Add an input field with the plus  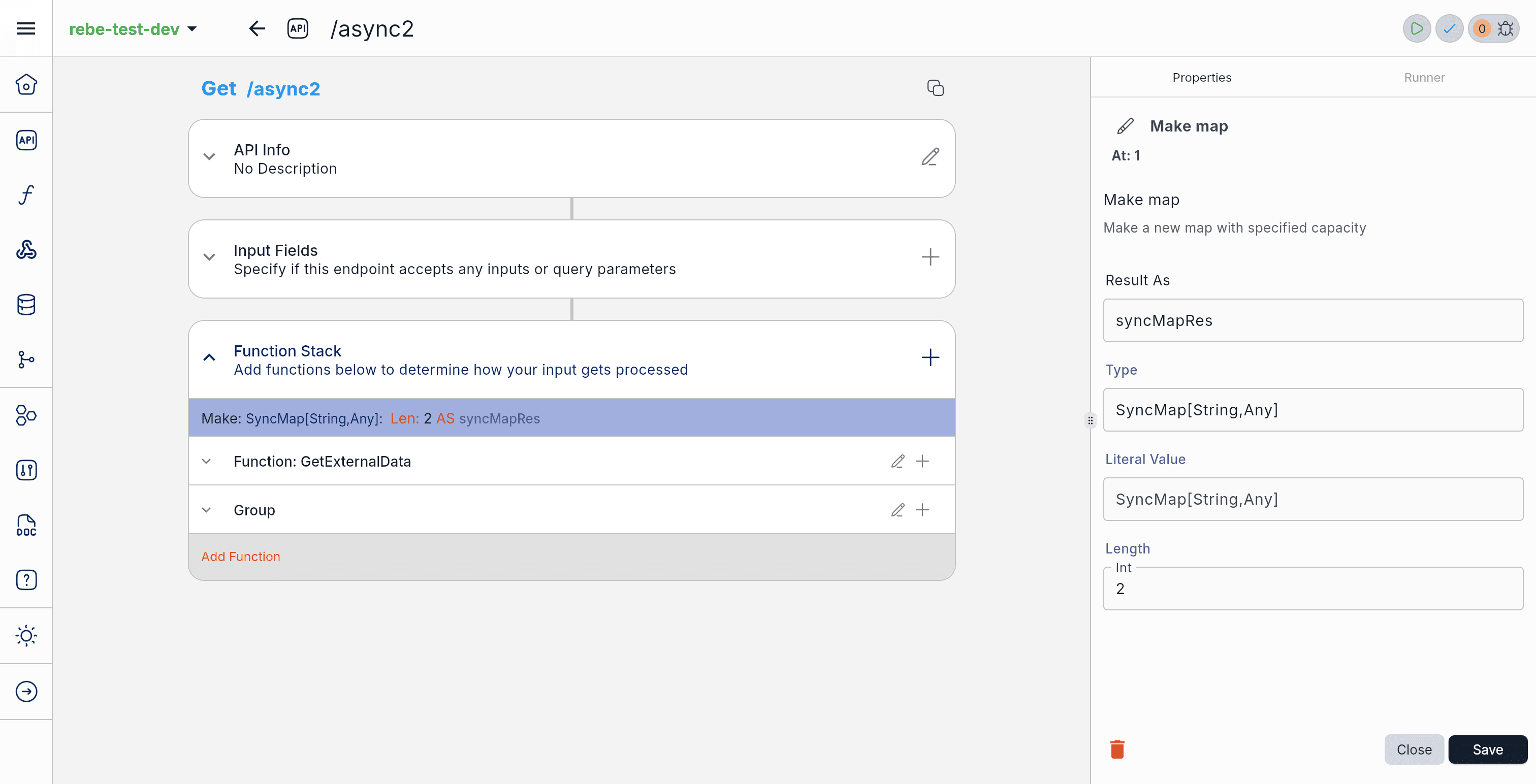click(930, 257)
